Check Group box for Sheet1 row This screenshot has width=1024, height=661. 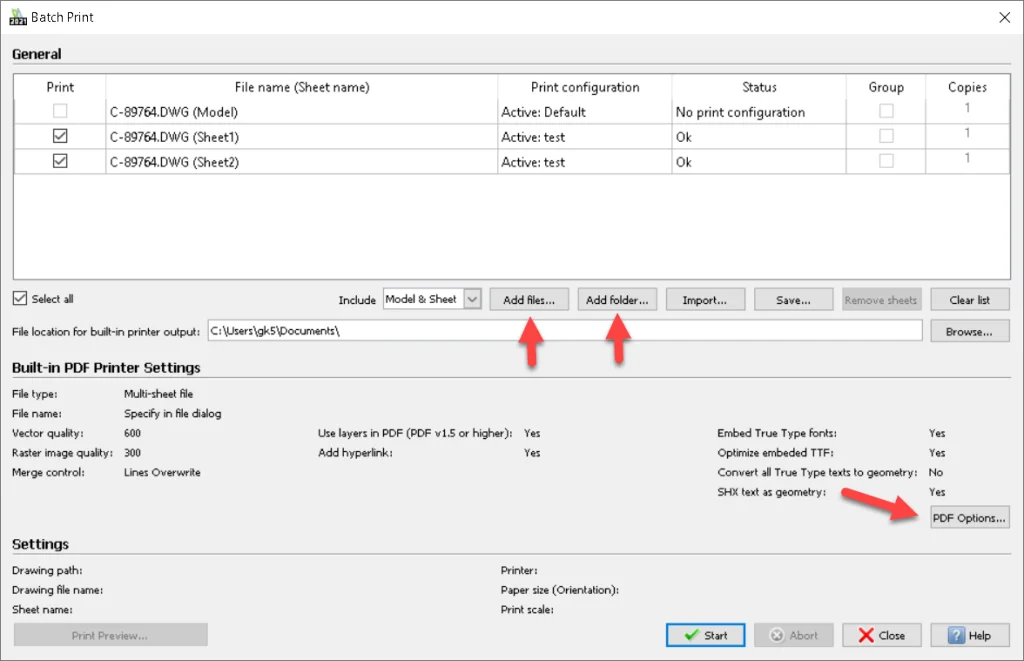[x=886, y=137]
